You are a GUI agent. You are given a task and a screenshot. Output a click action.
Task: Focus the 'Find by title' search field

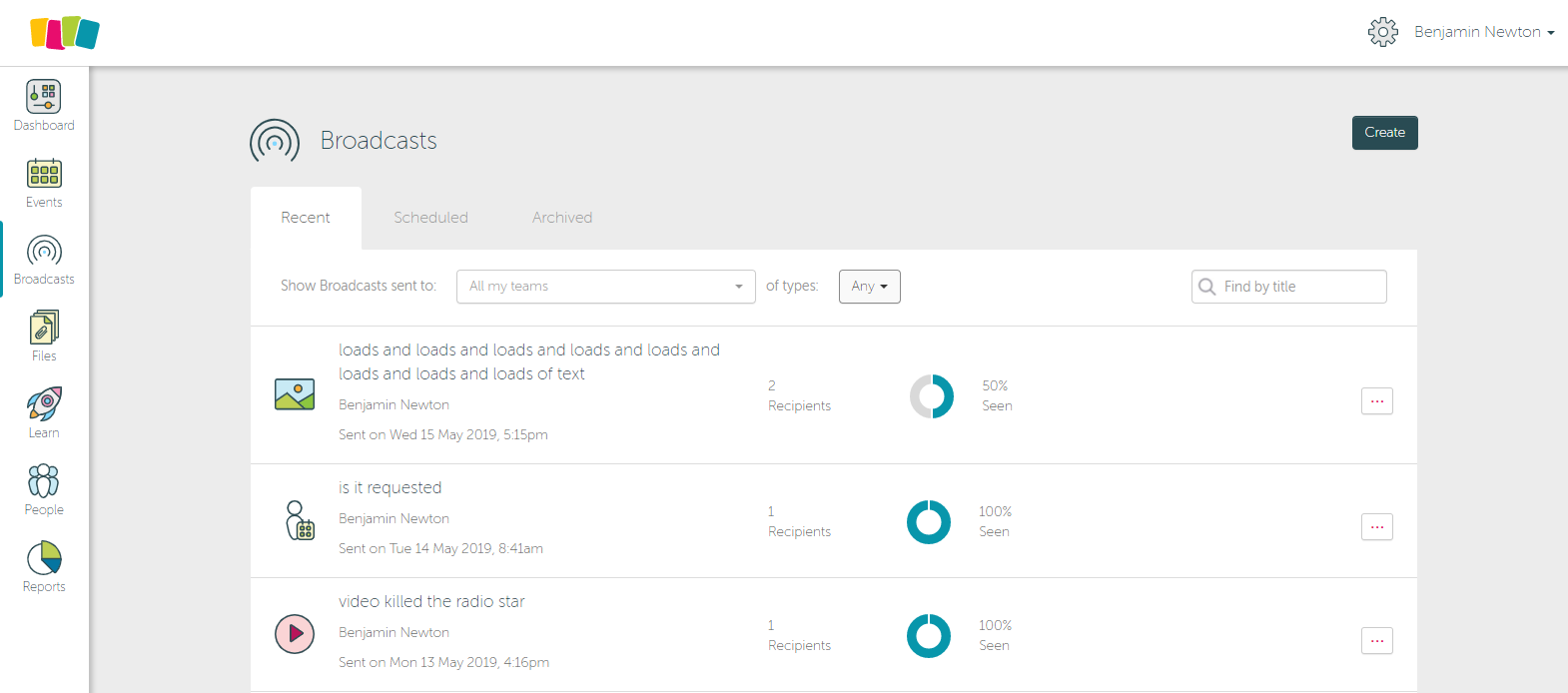[x=1289, y=287]
